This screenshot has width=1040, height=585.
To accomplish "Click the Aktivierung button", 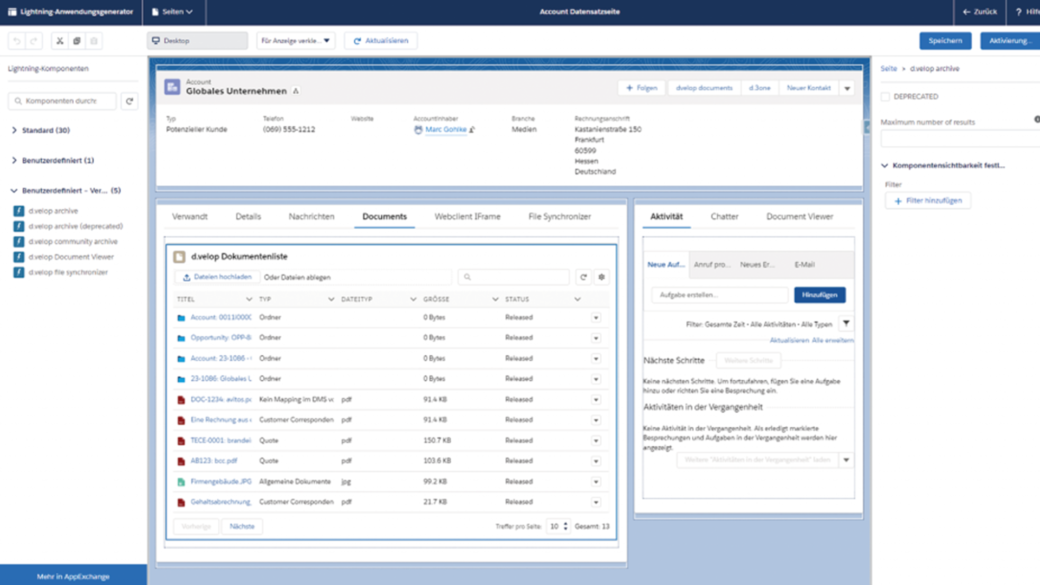I will coord(1009,41).
